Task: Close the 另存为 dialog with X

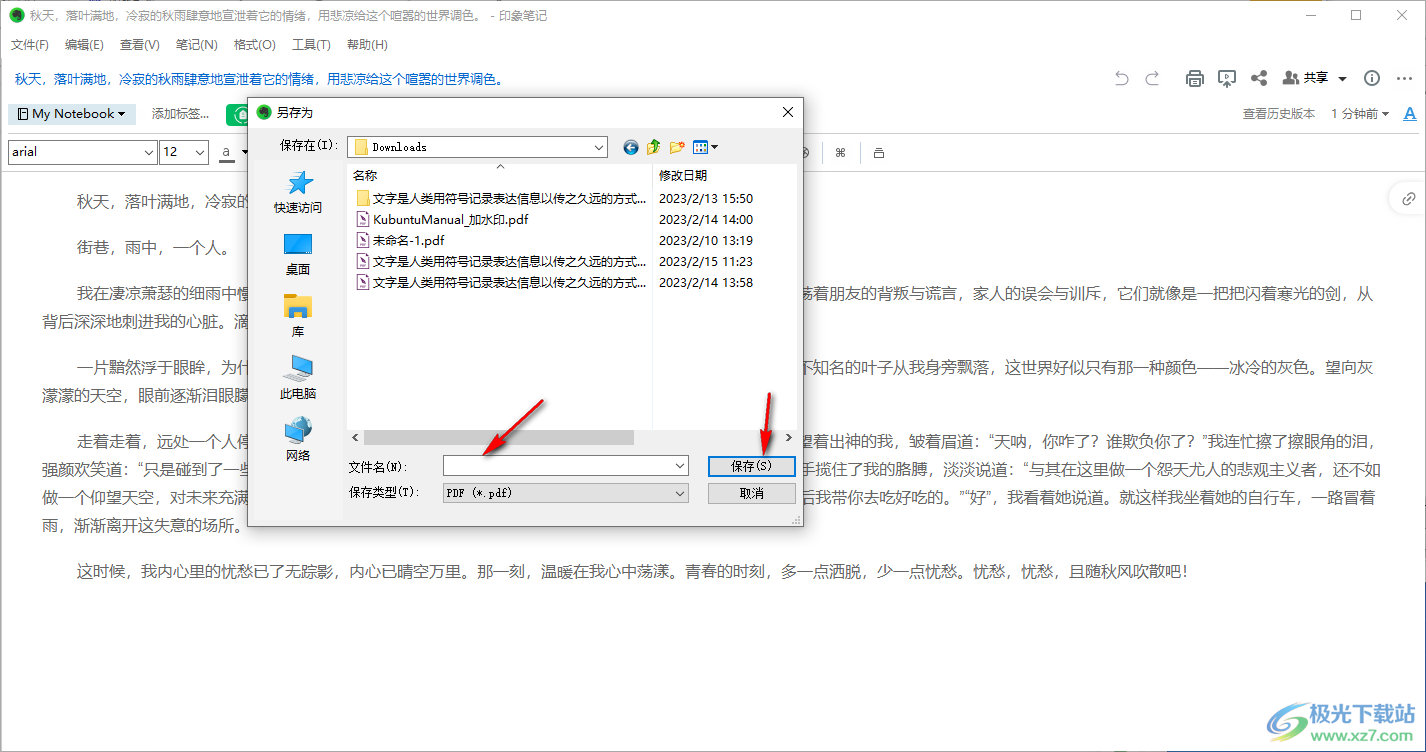Action: click(x=788, y=112)
